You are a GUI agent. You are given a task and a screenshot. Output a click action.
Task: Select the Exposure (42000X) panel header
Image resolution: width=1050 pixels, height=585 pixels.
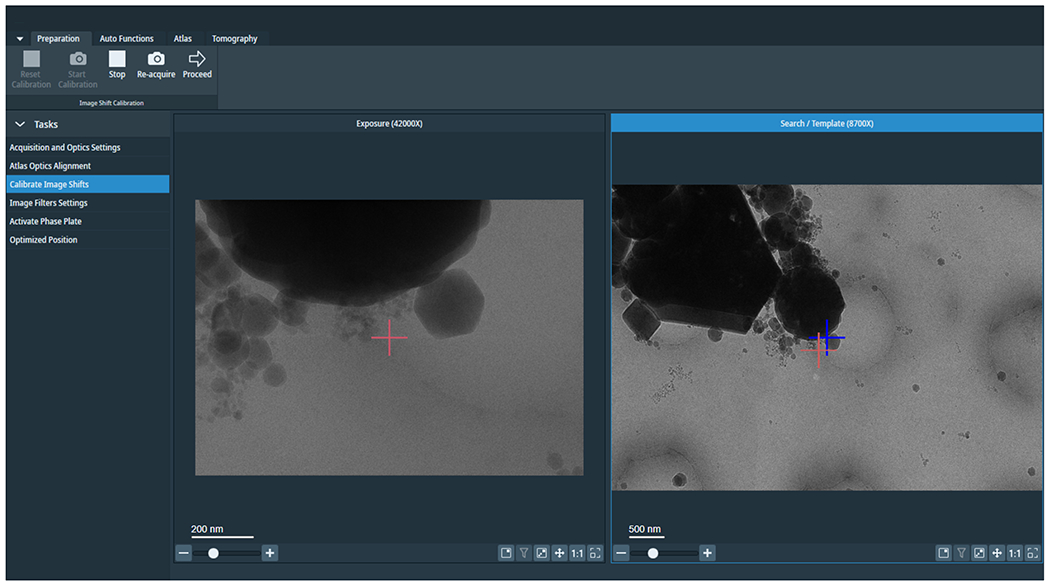pos(389,123)
